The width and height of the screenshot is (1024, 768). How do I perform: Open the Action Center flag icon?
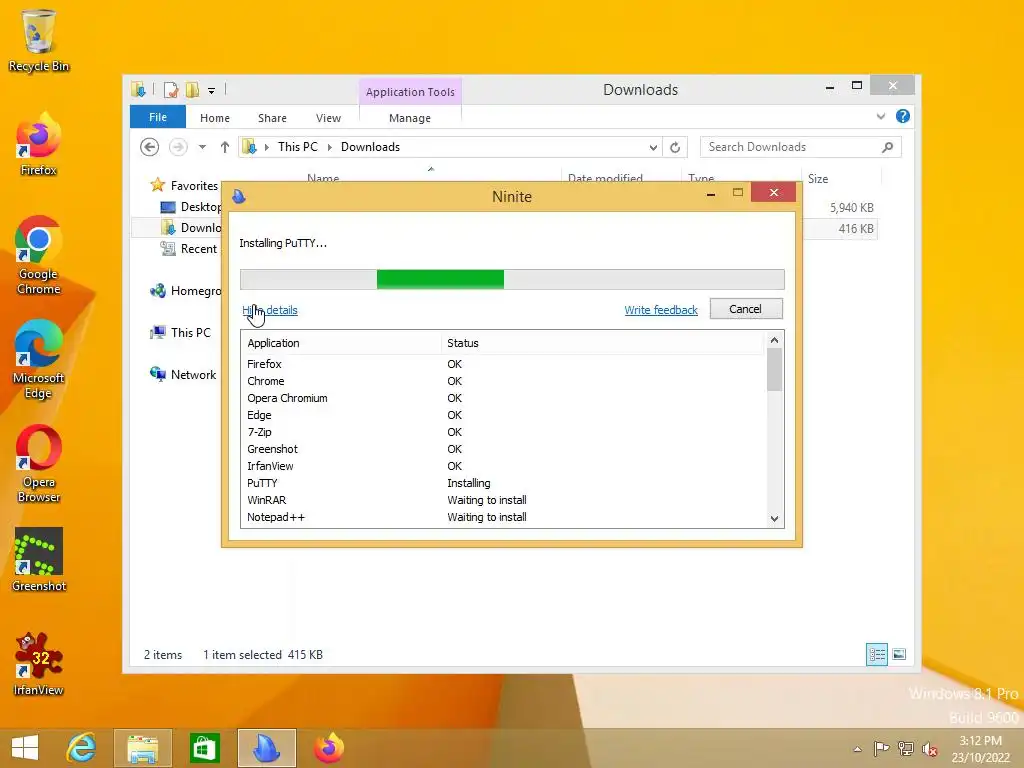pos(881,748)
